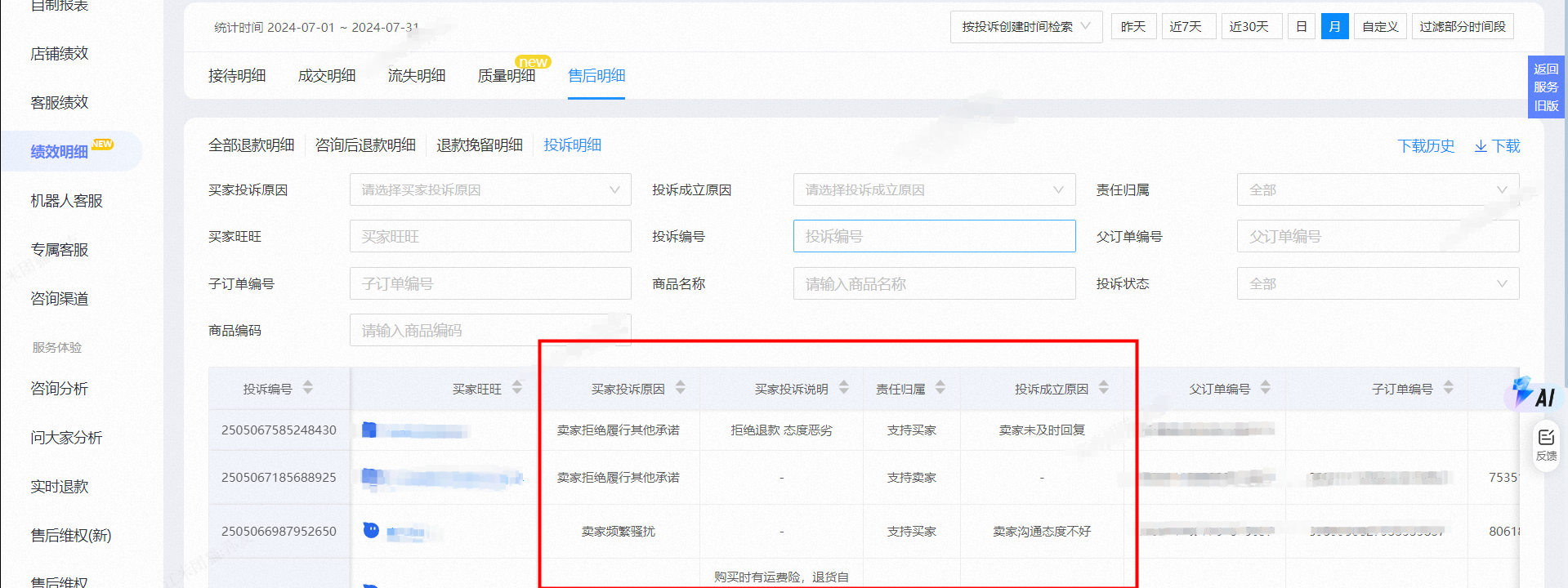Click 昨天 date range button

point(1133,27)
